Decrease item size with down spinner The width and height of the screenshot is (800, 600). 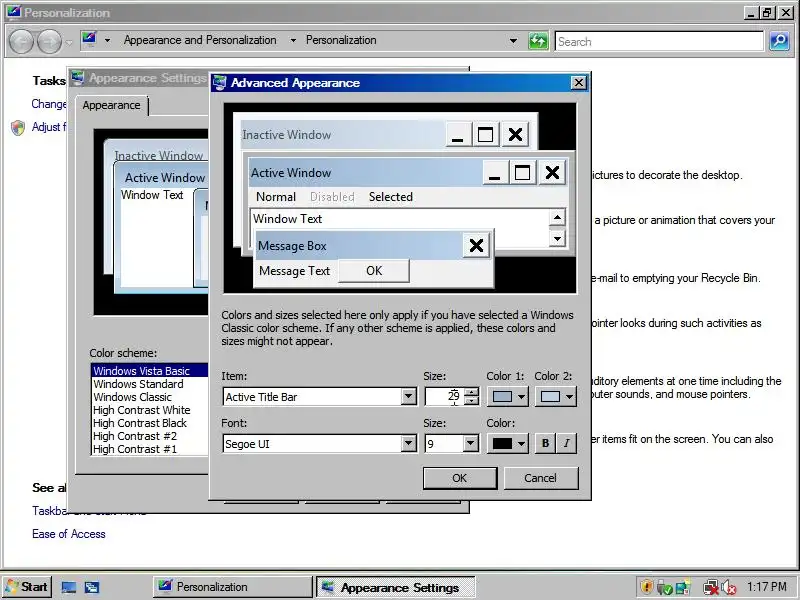pyautogui.click(x=472, y=401)
